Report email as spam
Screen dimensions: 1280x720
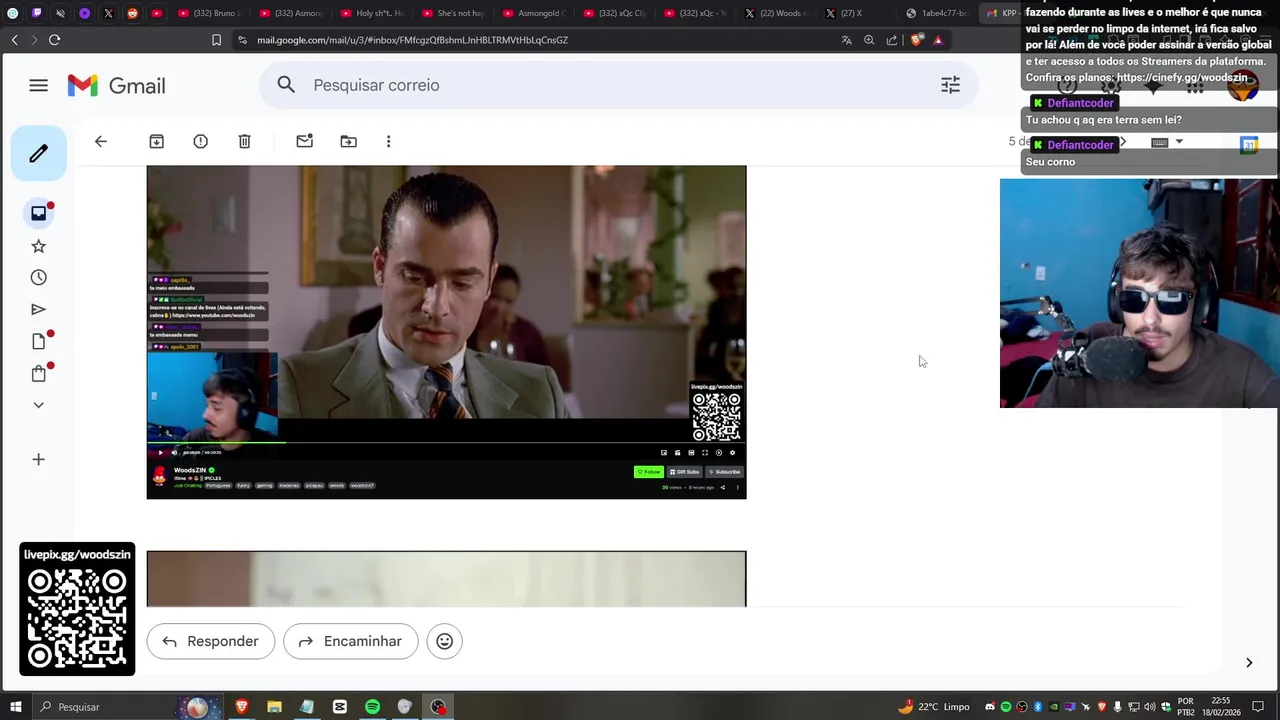point(200,141)
